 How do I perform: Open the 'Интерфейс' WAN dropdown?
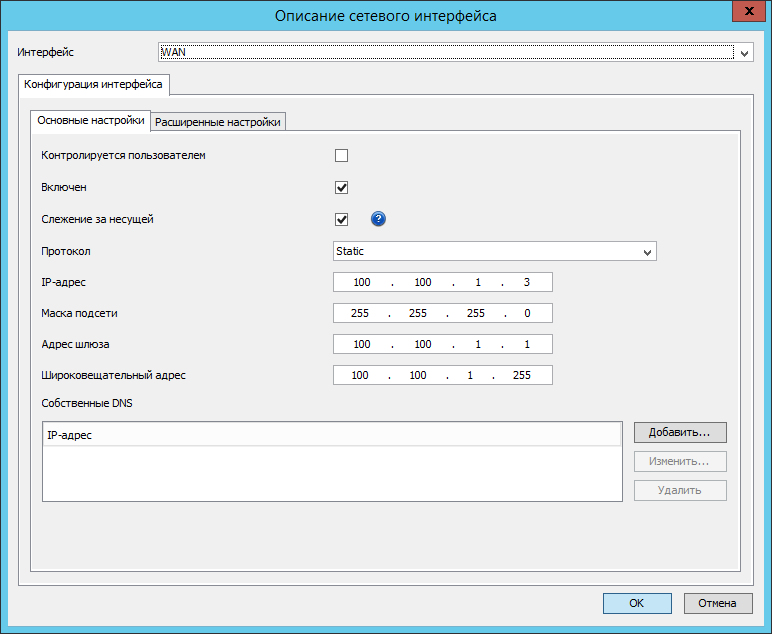point(744,52)
